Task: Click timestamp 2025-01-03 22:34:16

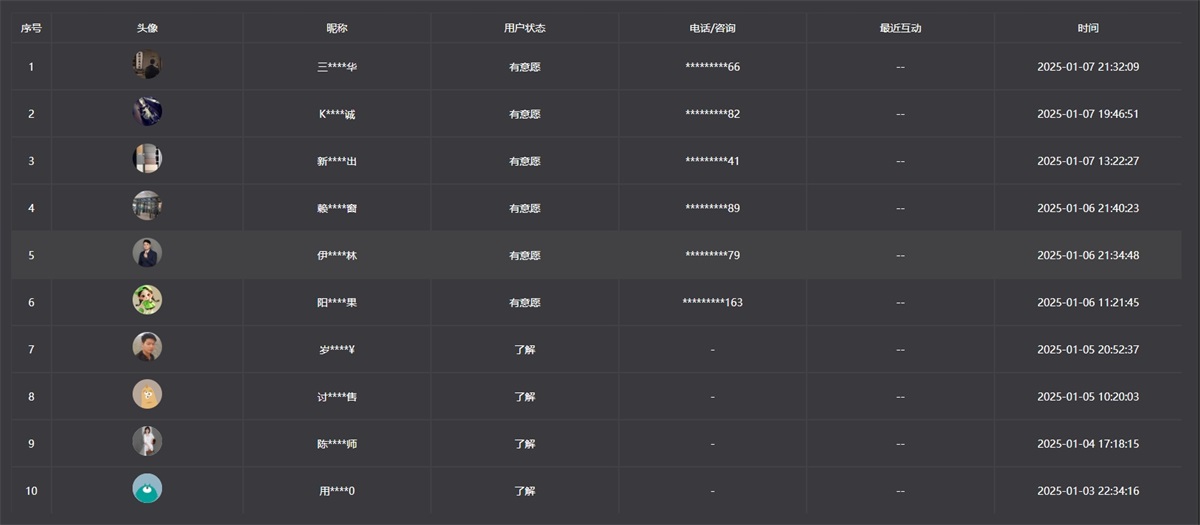Action: (x=1088, y=491)
